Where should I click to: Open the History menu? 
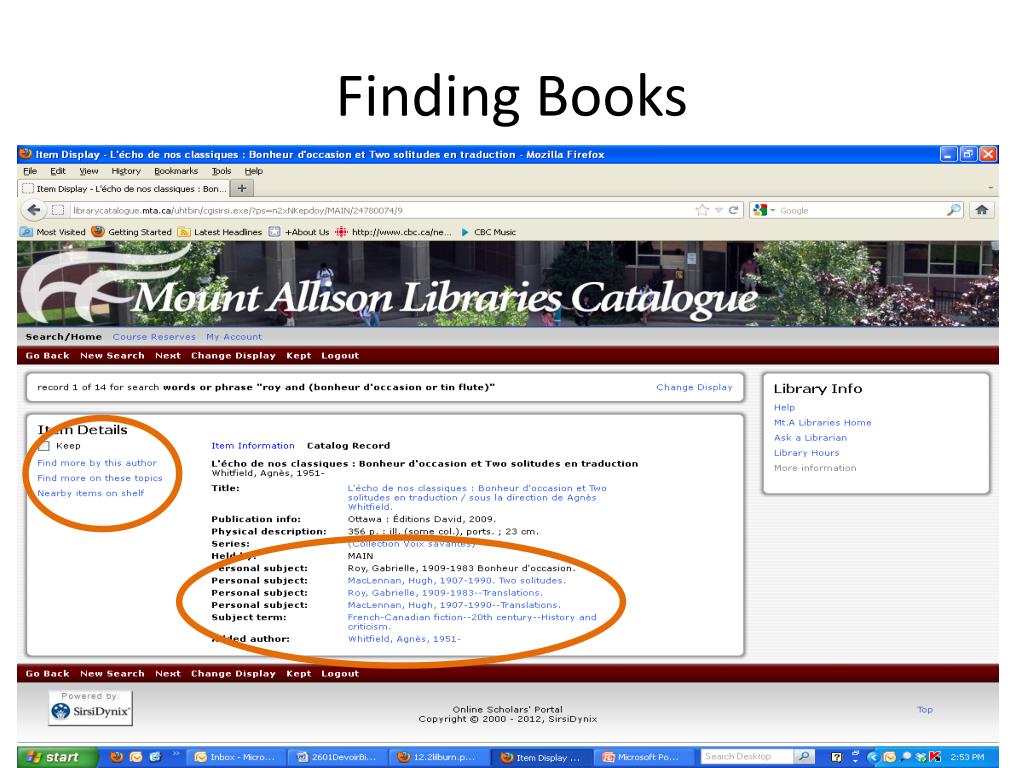pos(126,171)
